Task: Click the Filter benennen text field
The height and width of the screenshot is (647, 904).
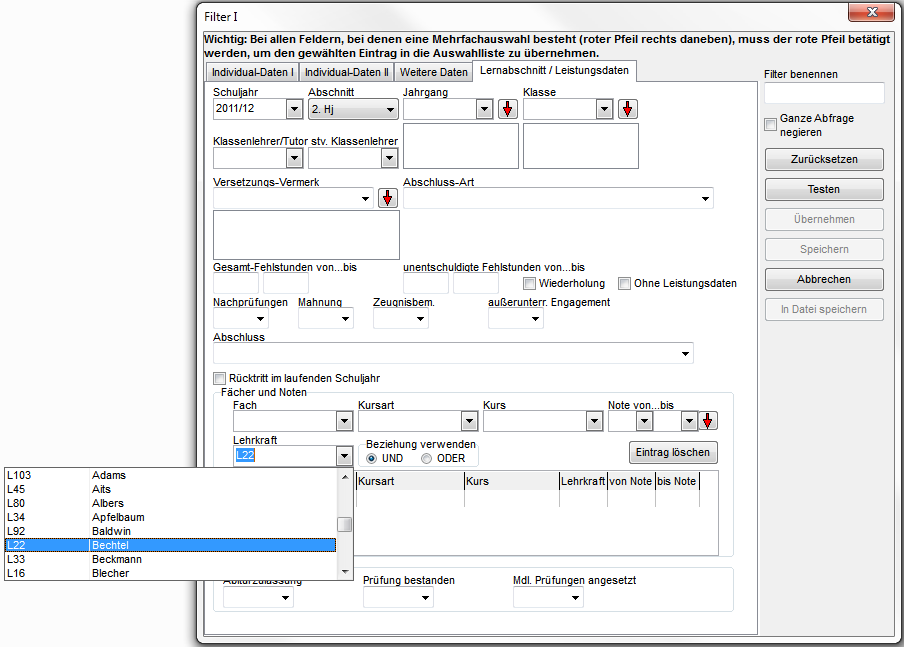Action: point(823,93)
